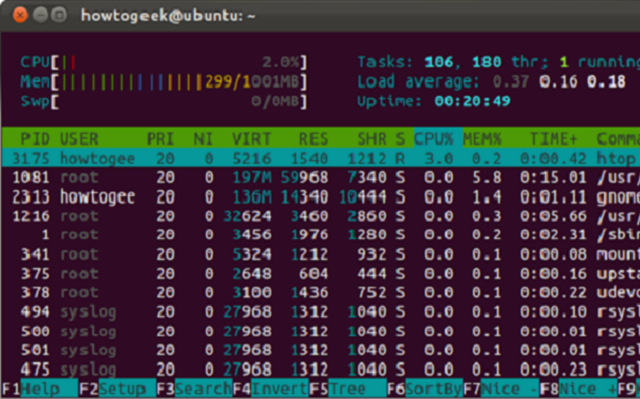Close the terminal with the red window button

point(20,15)
